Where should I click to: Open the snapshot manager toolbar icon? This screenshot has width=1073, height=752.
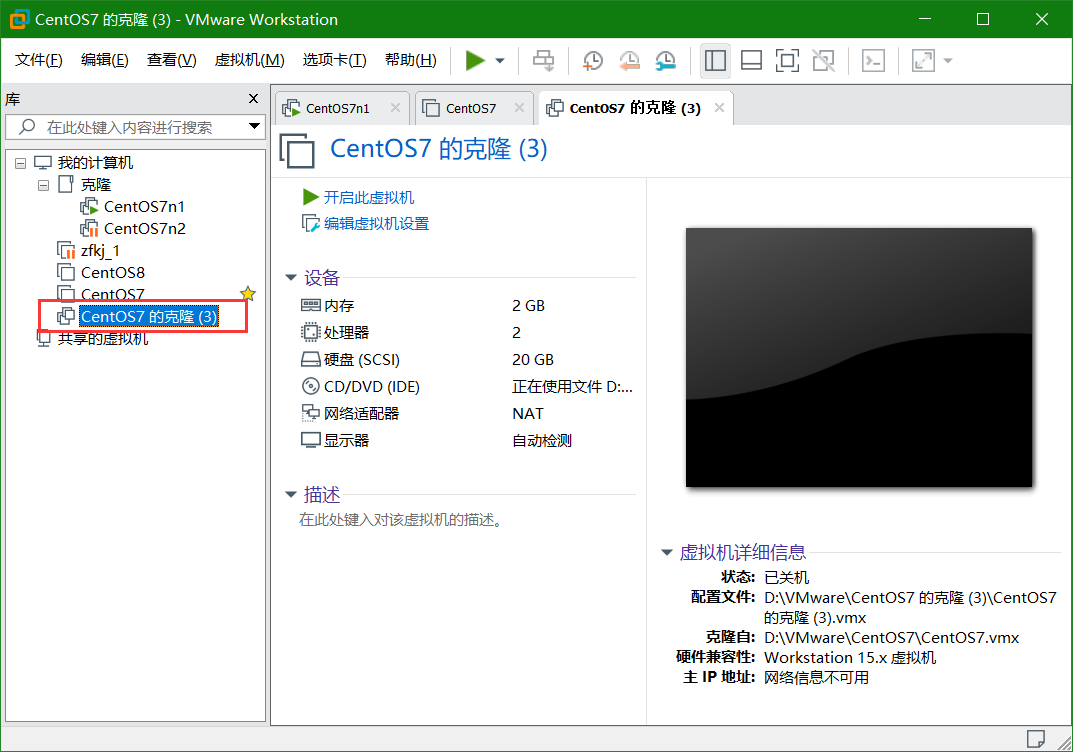pos(665,60)
